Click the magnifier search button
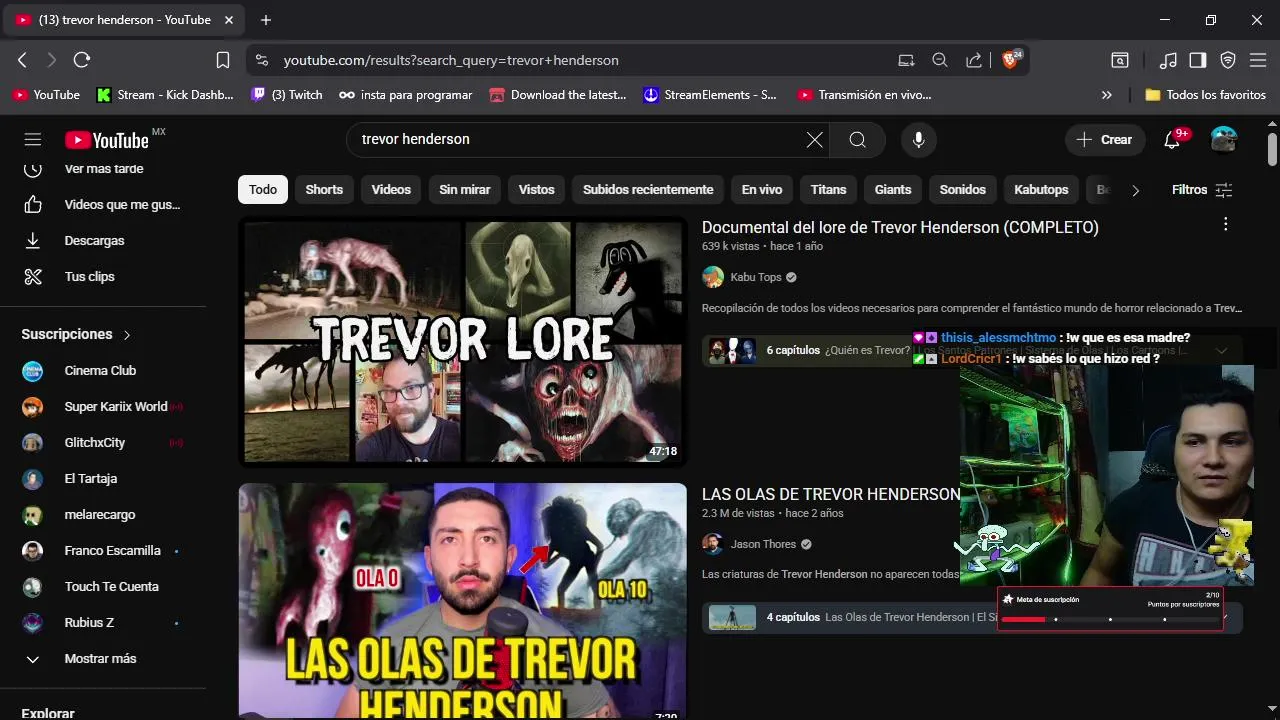The height and width of the screenshot is (720, 1280). coord(857,140)
